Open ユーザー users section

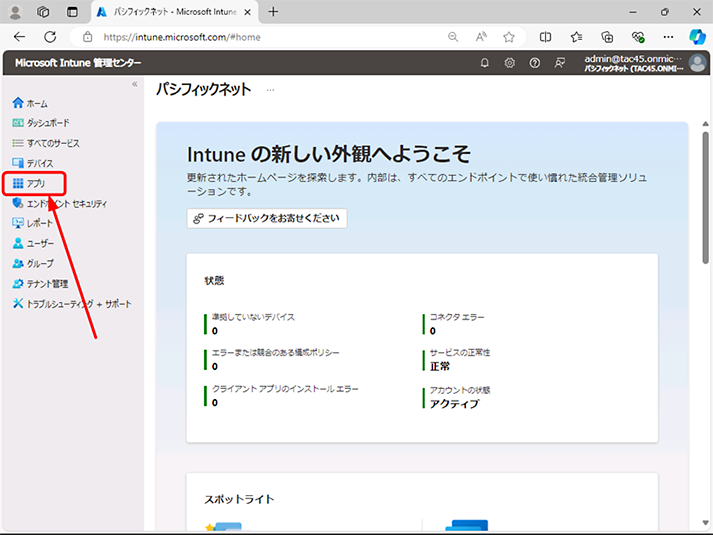(x=33, y=243)
